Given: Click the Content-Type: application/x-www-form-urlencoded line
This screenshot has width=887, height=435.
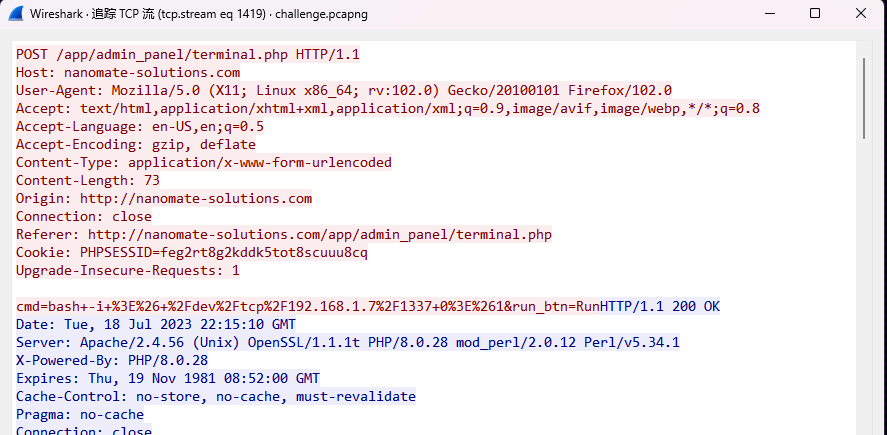Looking at the screenshot, I should tap(204, 163).
